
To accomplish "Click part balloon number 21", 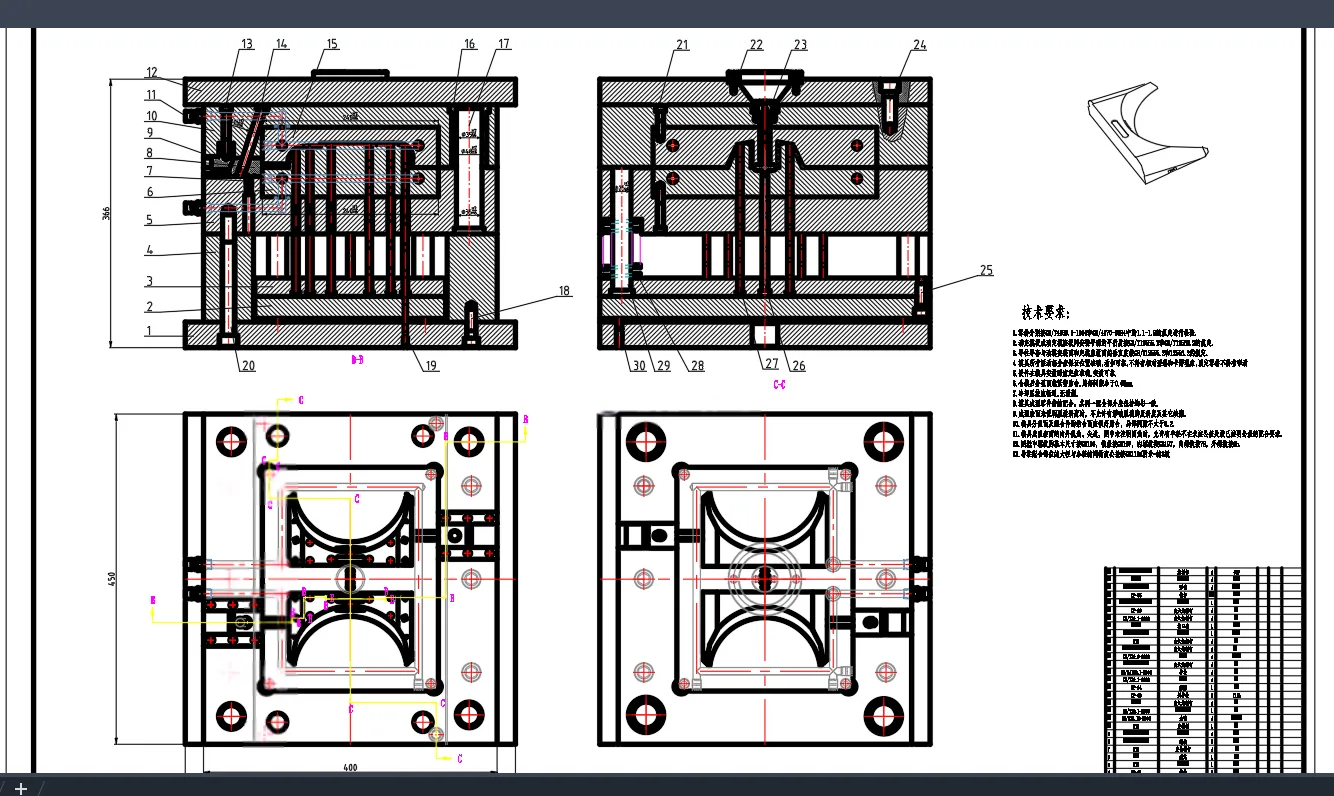I will [x=682, y=45].
